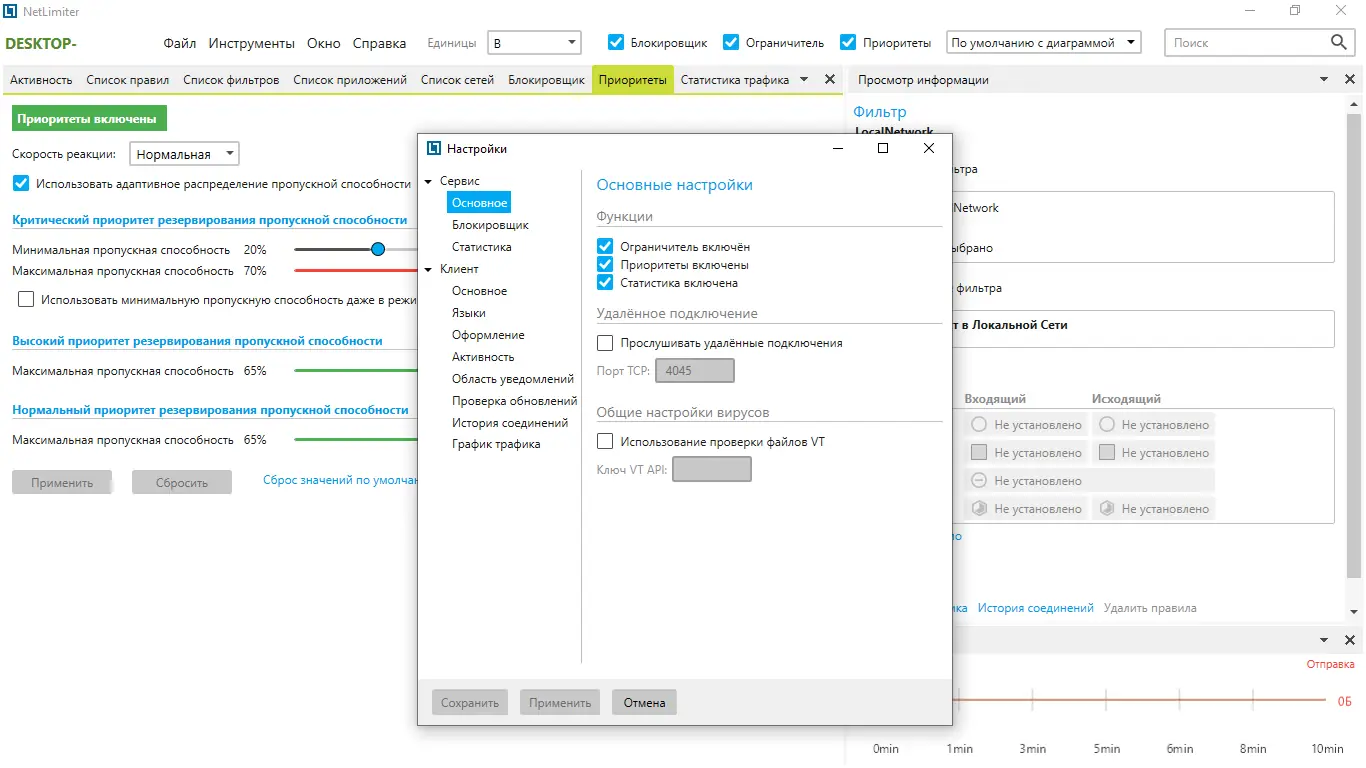
Task: Close the main tab group with its X icon
Action: coord(829,80)
